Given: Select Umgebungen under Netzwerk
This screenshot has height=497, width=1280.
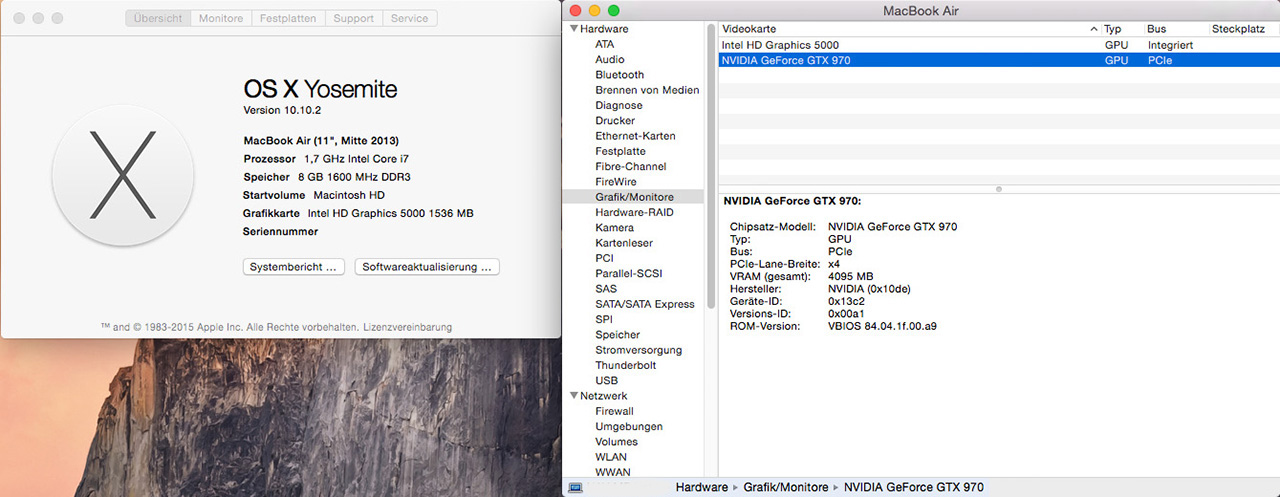Looking at the screenshot, I should (x=629, y=426).
